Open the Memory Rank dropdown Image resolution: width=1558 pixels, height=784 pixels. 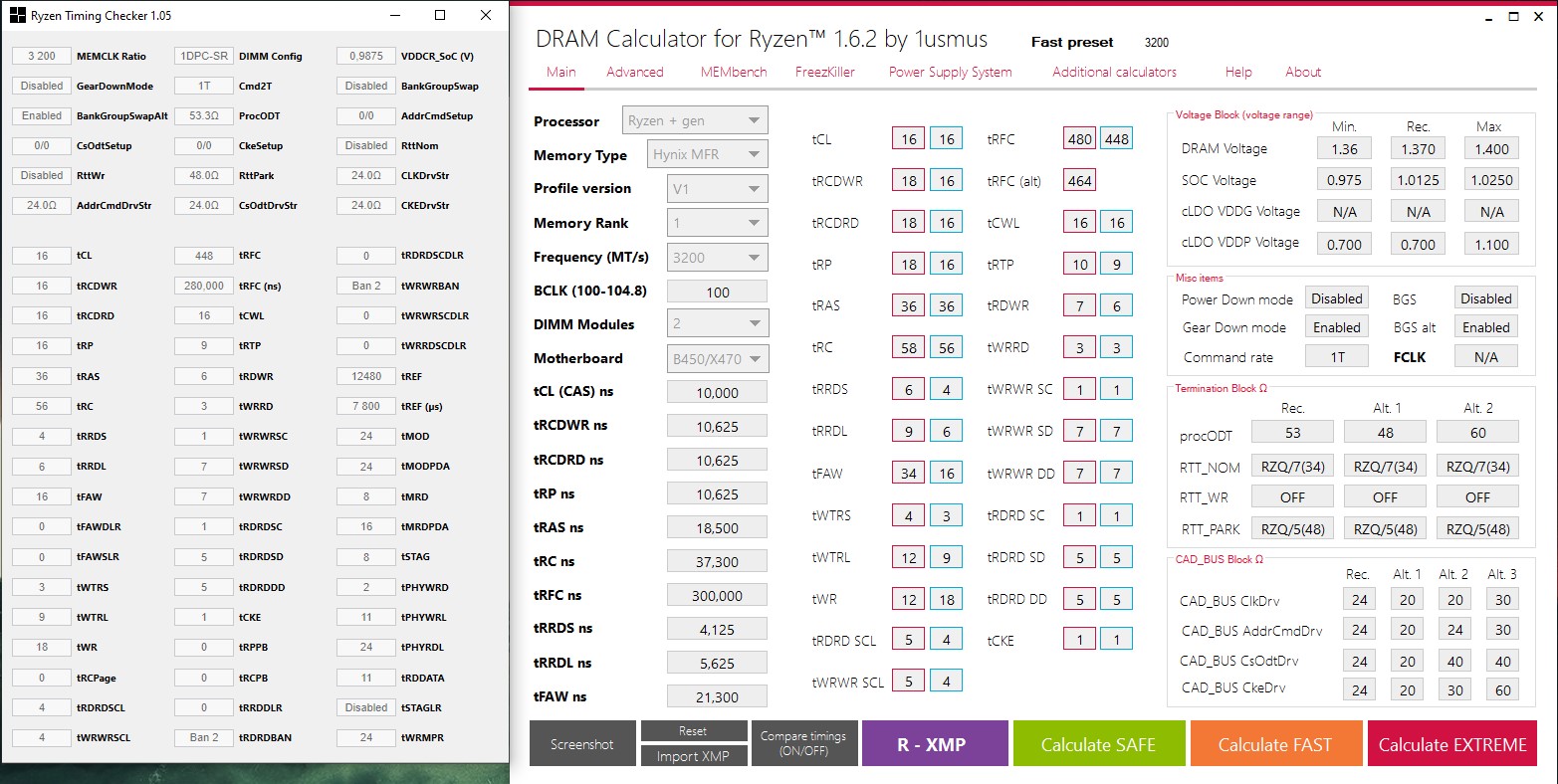click(x=717, y=223)
